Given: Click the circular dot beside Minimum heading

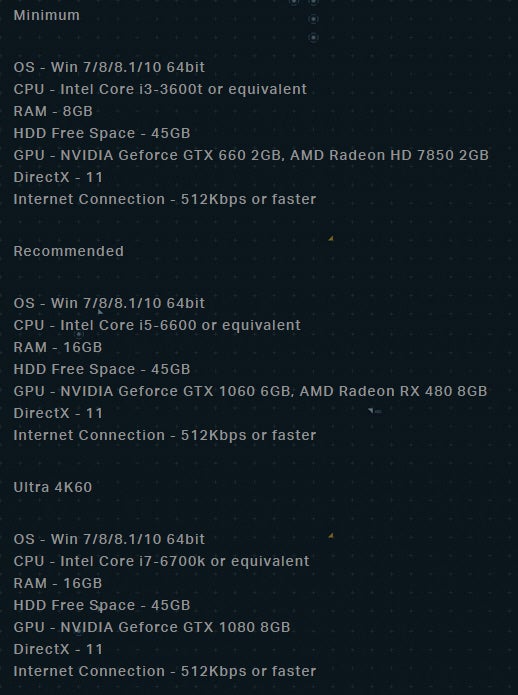Looking at the screenshot, I should click(313, 19).
